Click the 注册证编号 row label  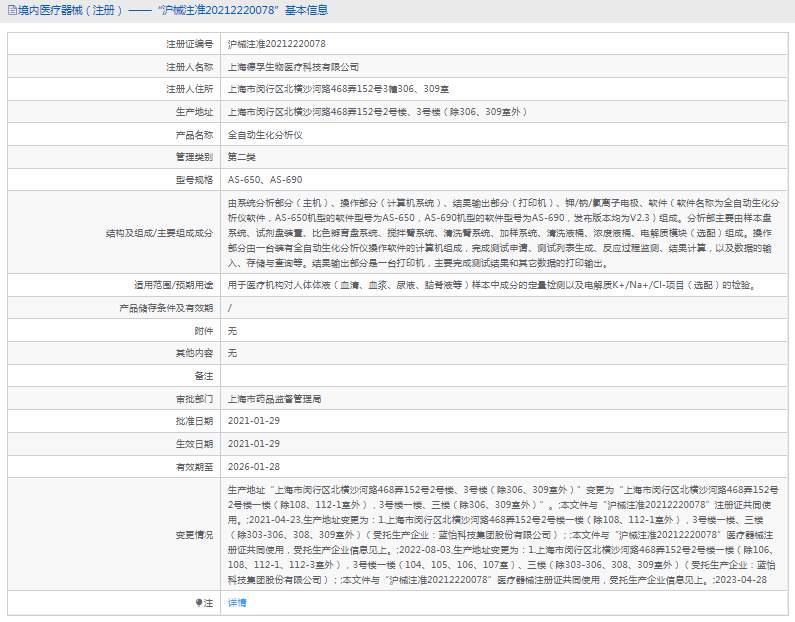click(190, 44)
